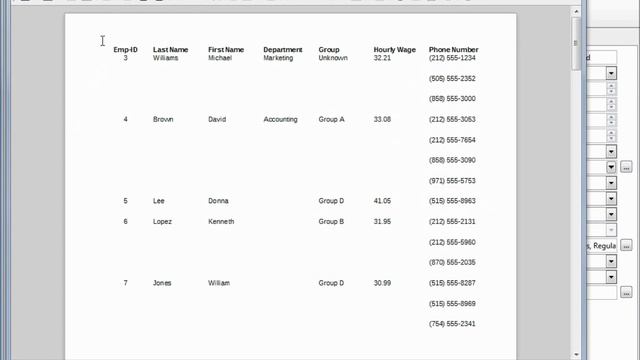Click the hourly wage '32.21'
Image resolution: width=640 pixels, height=360 pixels.
pos(382,58)
